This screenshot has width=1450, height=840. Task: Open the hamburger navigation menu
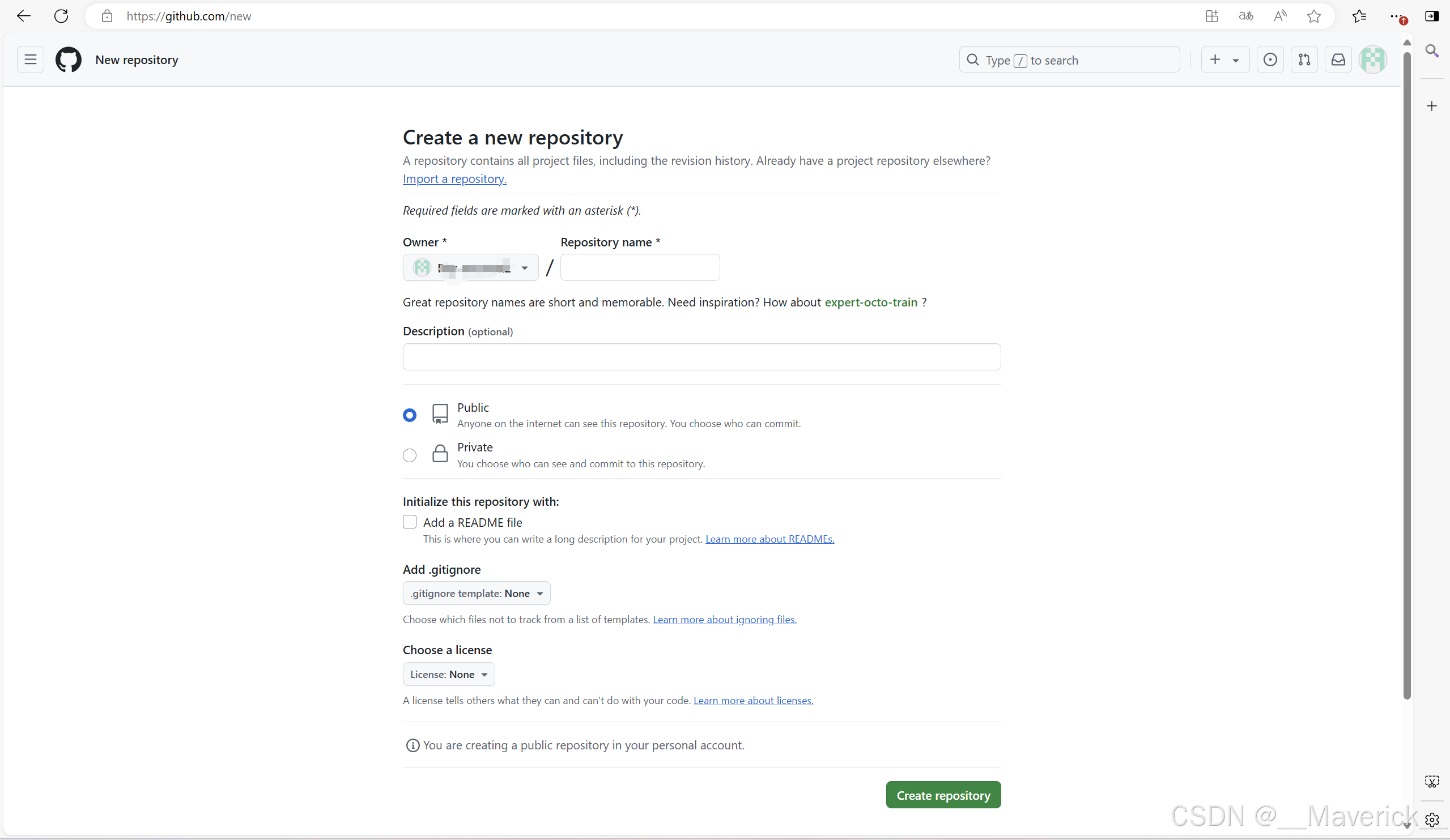pos(31,60)
